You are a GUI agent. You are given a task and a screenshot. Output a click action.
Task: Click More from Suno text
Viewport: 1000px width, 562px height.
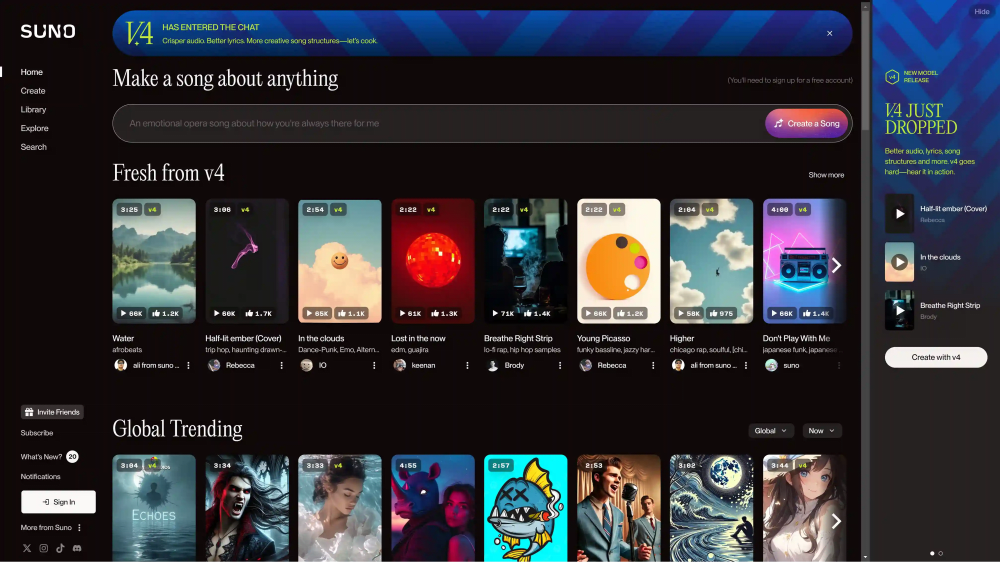[46, 528]
